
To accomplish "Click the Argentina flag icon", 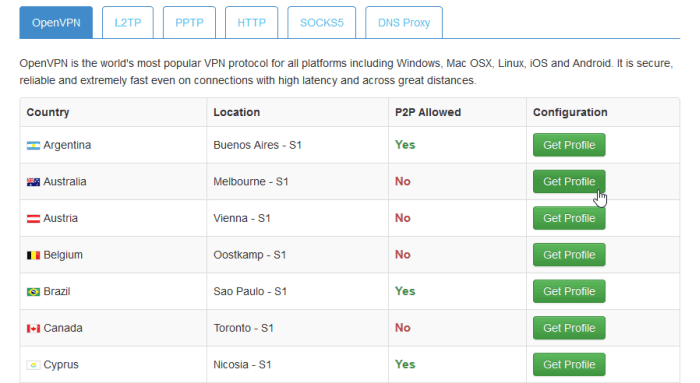I will pos(33,146).
